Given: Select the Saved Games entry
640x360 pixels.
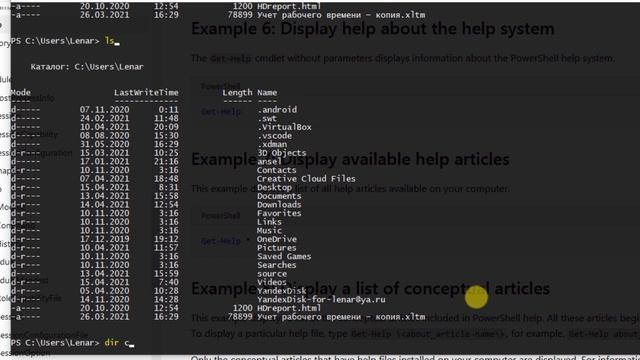Looking at the screenshot, I should coord(284,256).
